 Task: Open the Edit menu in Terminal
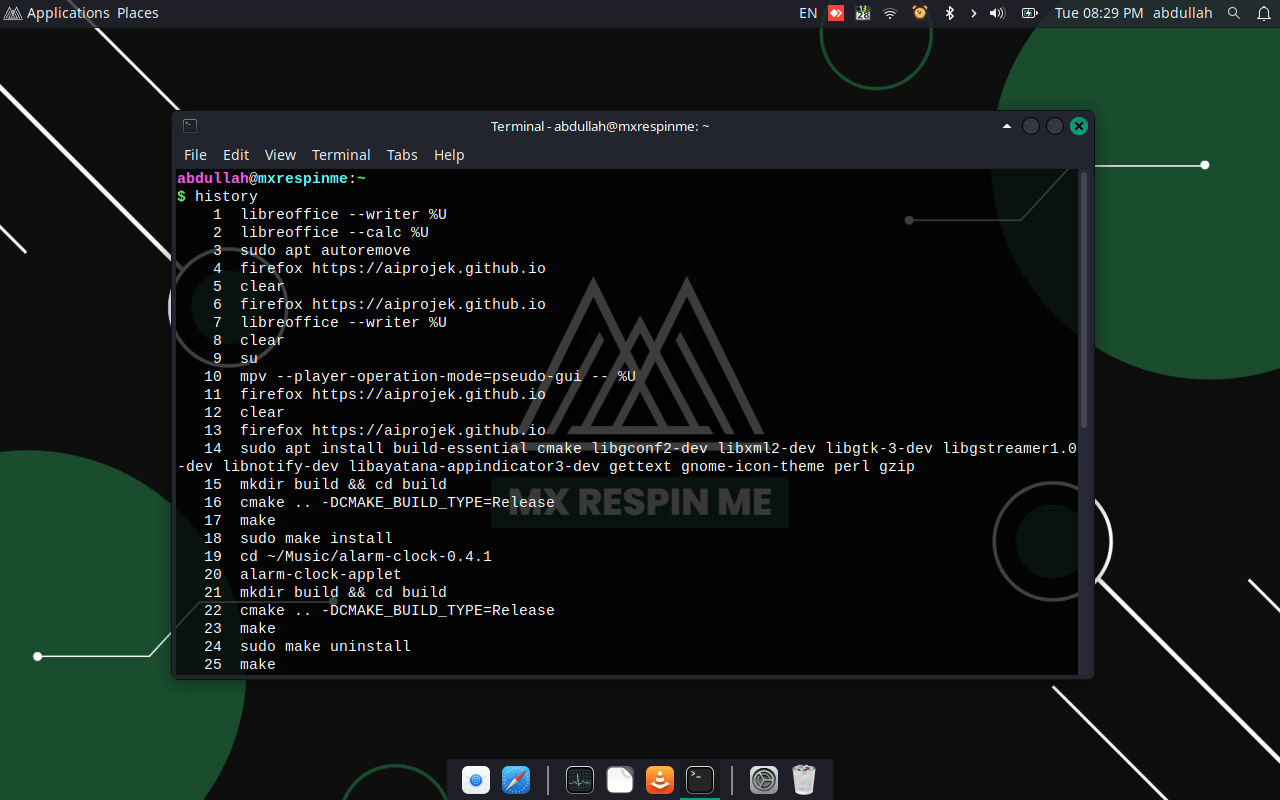click(x=236, y=155)
